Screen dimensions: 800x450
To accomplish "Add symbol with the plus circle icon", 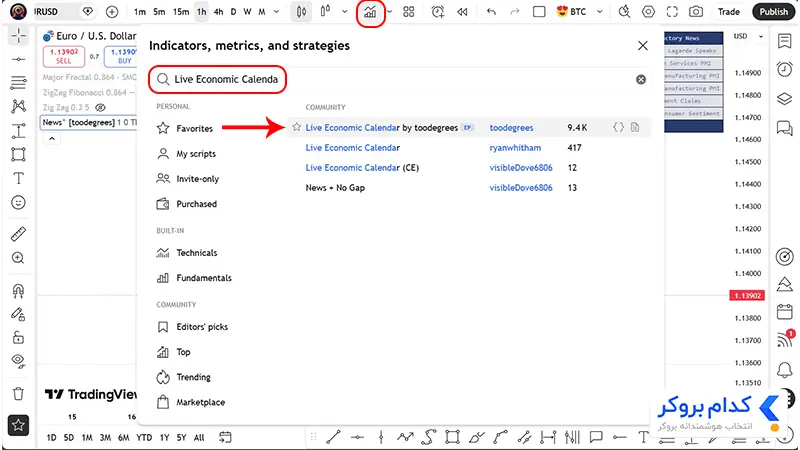I will [112, 12].
